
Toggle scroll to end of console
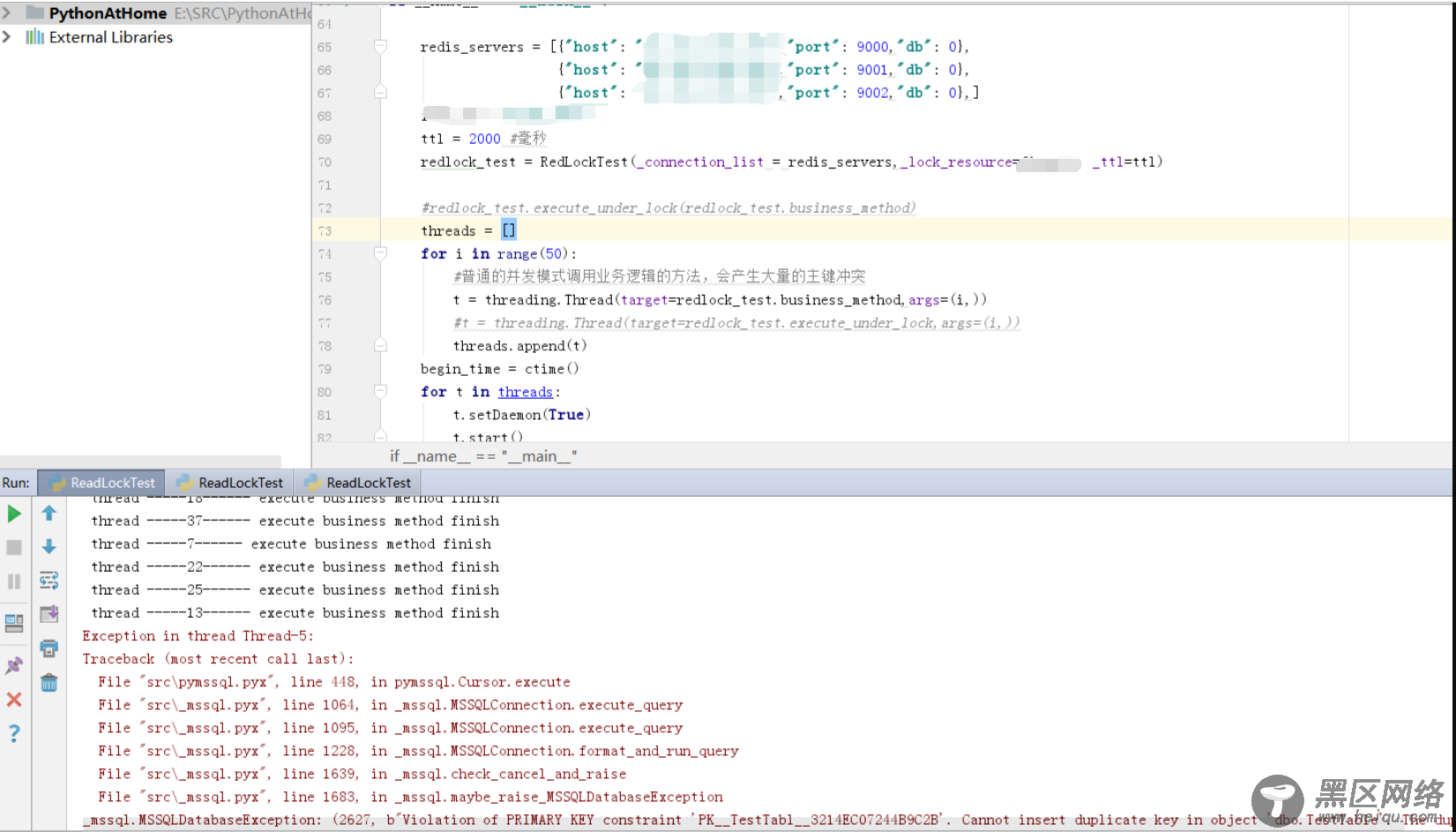coord(49,614)
